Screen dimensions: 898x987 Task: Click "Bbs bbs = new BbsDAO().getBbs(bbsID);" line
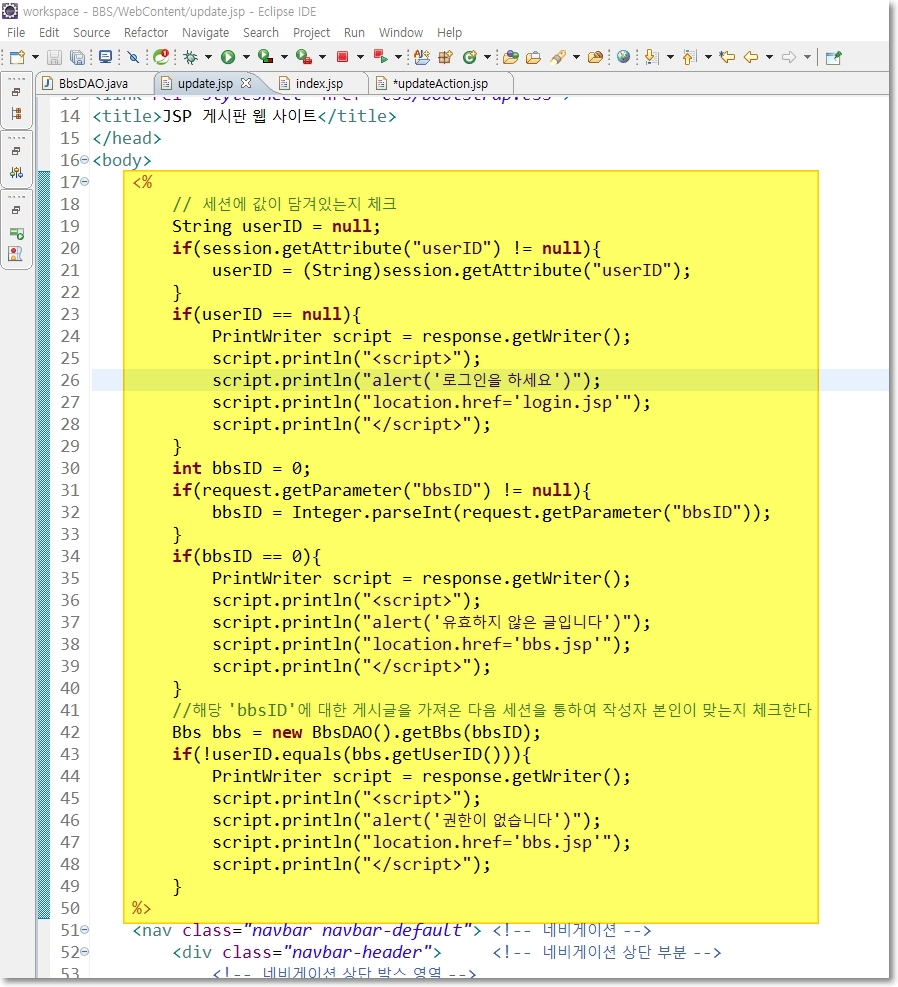click(356, 732)
